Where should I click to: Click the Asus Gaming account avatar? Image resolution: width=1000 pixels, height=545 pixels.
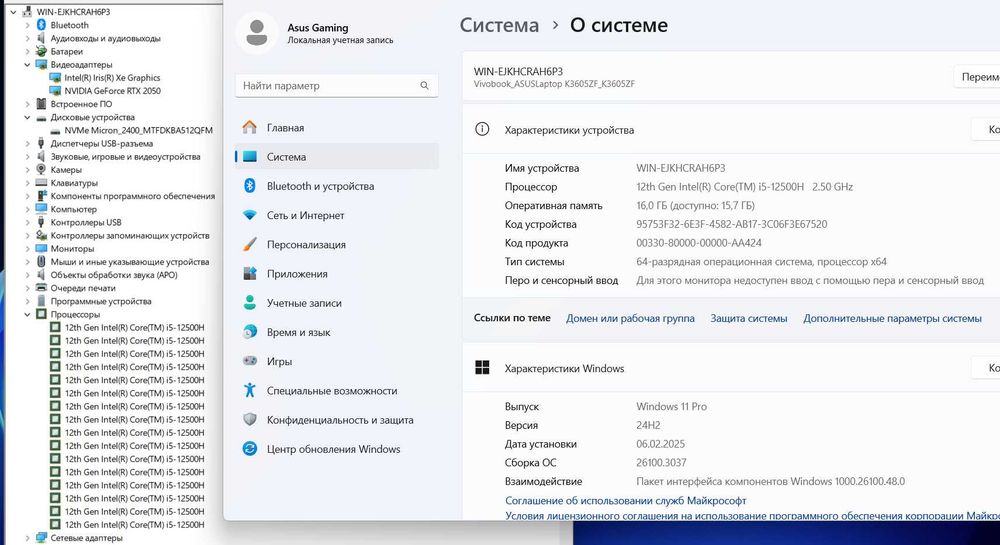257,33
